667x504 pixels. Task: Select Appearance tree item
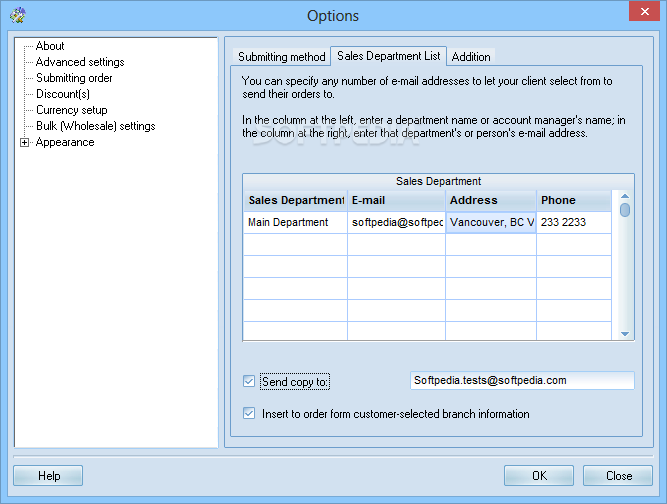coord(65,142)
